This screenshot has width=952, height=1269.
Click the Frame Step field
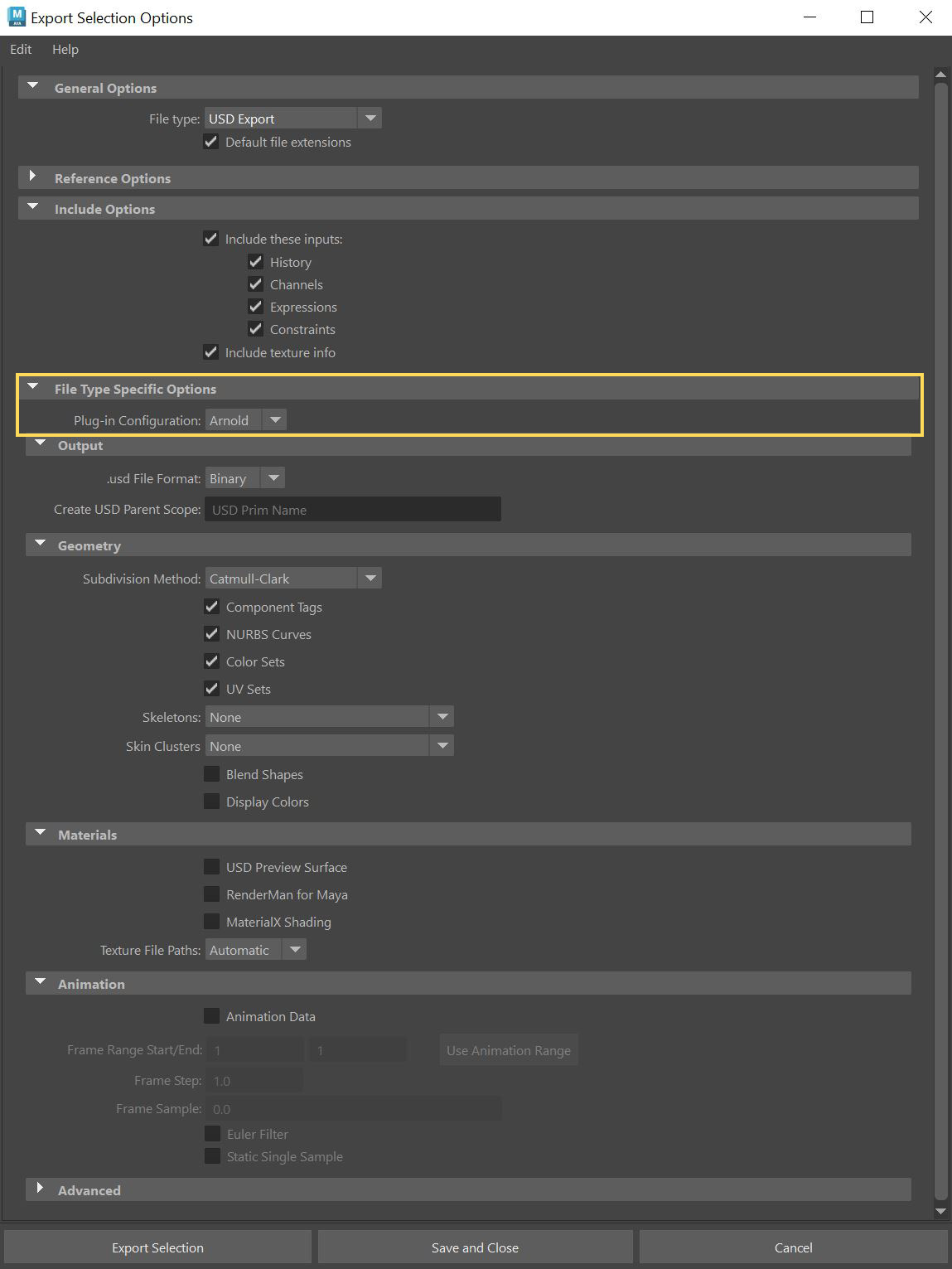coord(255,1081)
